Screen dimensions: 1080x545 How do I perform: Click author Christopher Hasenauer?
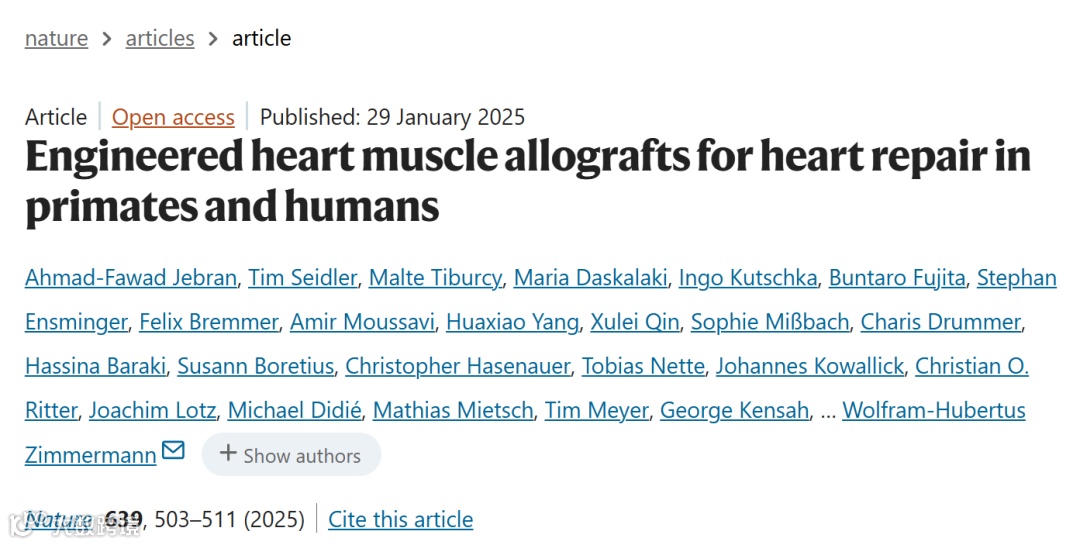(457, 366)
